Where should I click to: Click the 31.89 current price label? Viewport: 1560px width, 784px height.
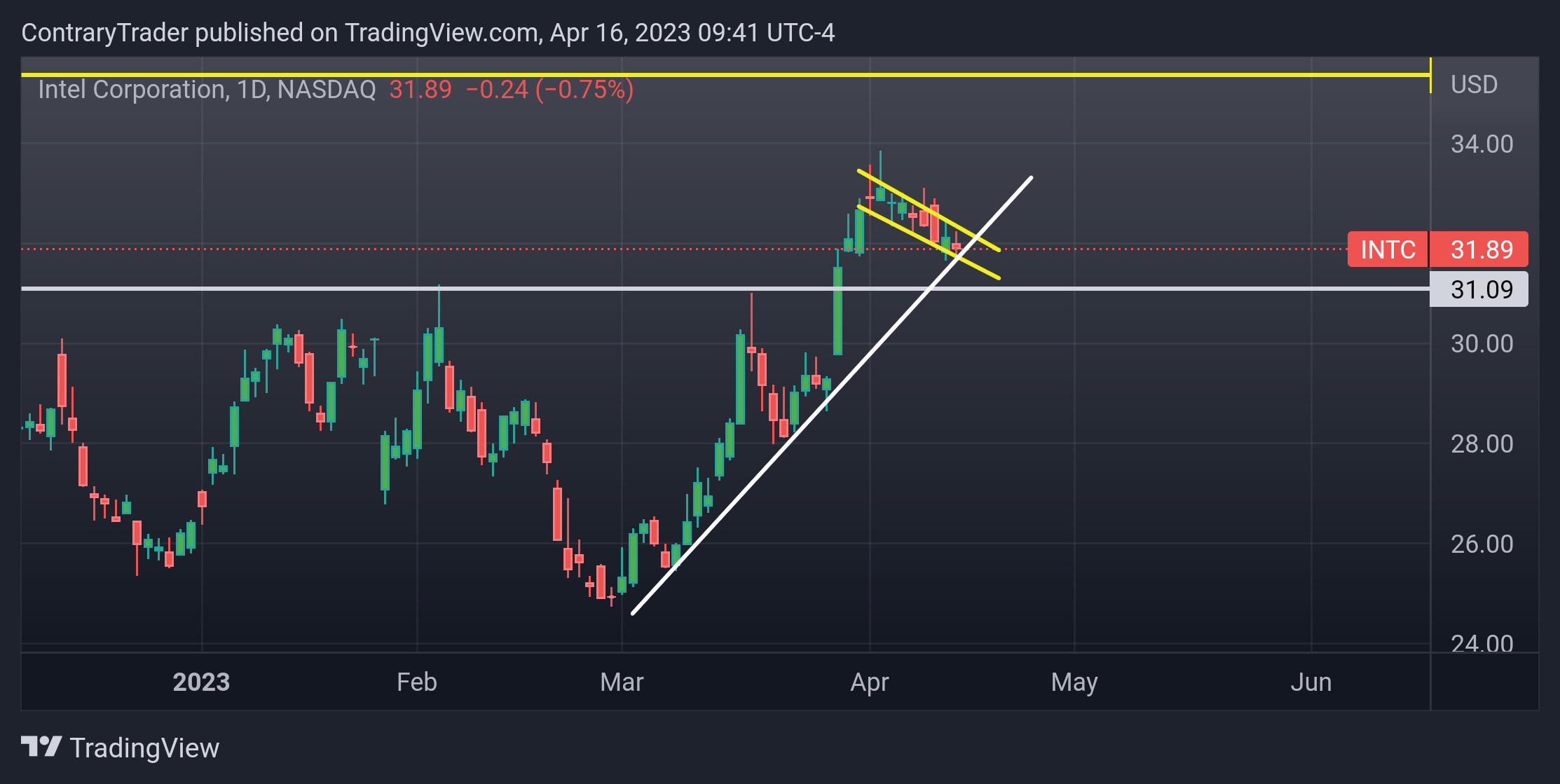pos(1479,249)
